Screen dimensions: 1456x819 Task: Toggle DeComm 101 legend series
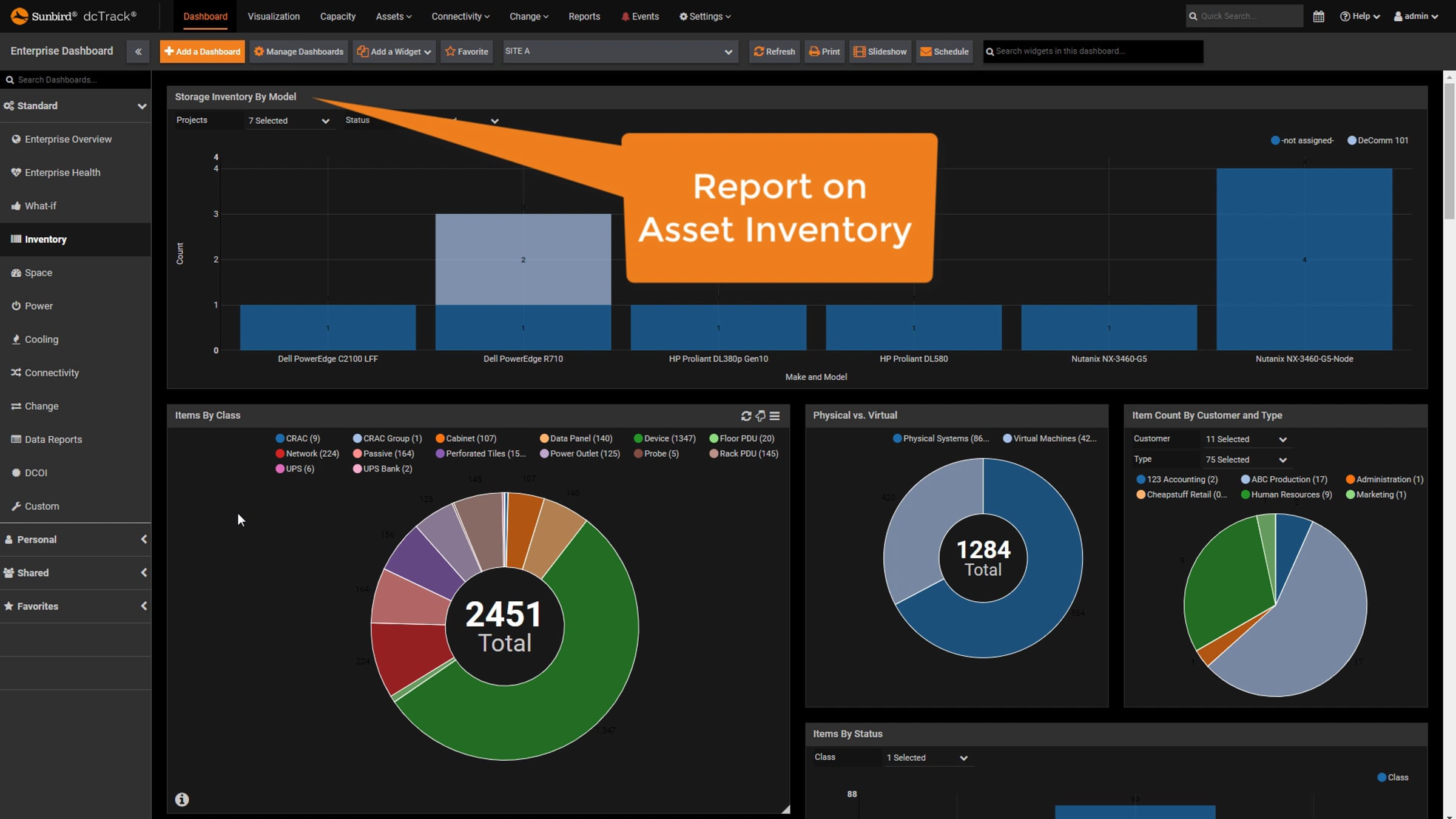[1378, 140]
